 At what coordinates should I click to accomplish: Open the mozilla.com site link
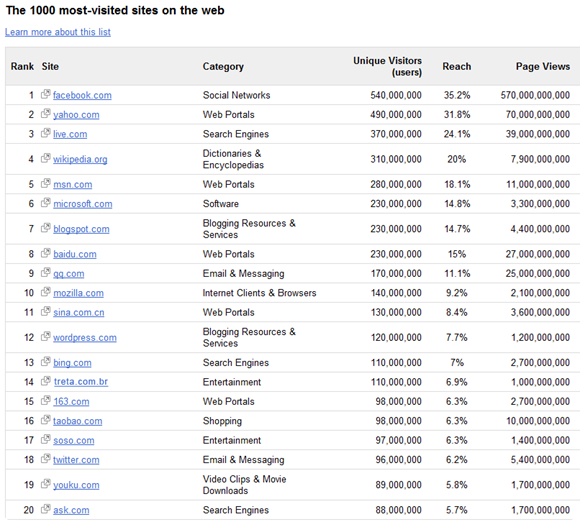click(x=78, y=293)
